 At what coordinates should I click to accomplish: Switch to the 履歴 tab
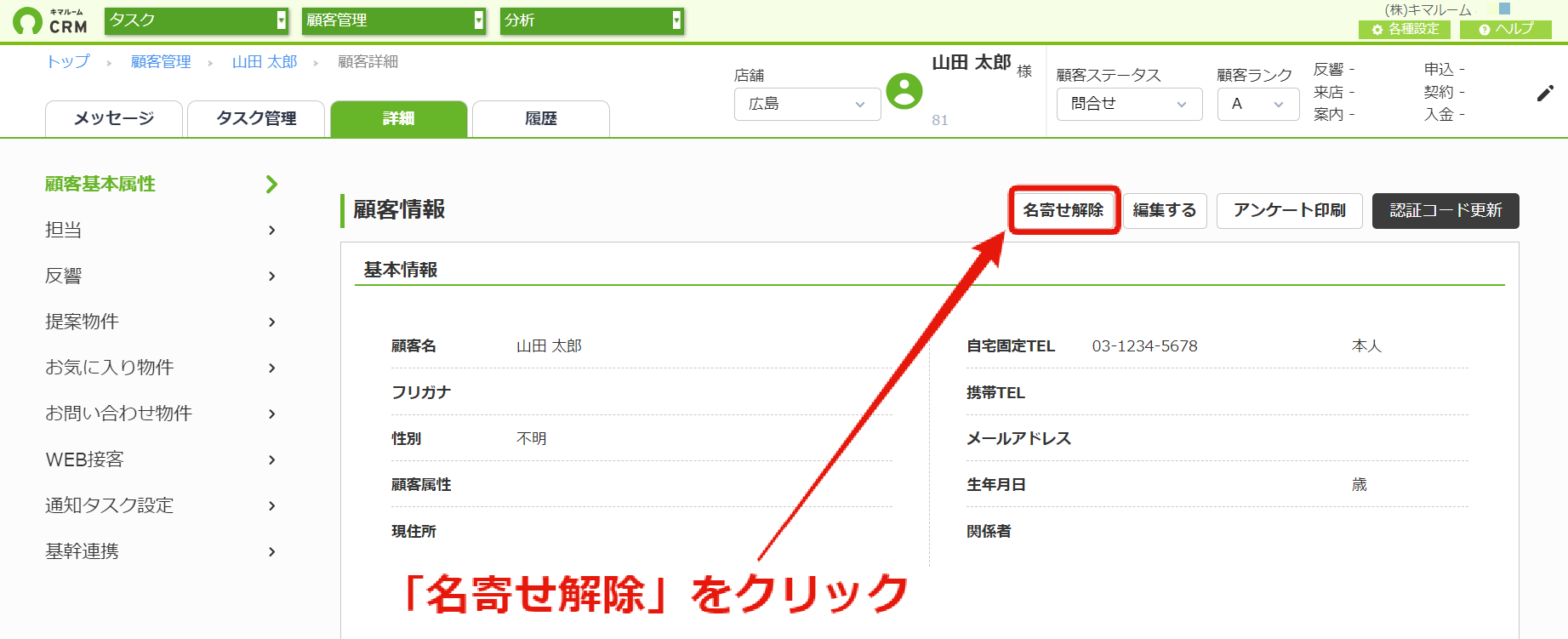click(541, 119)
